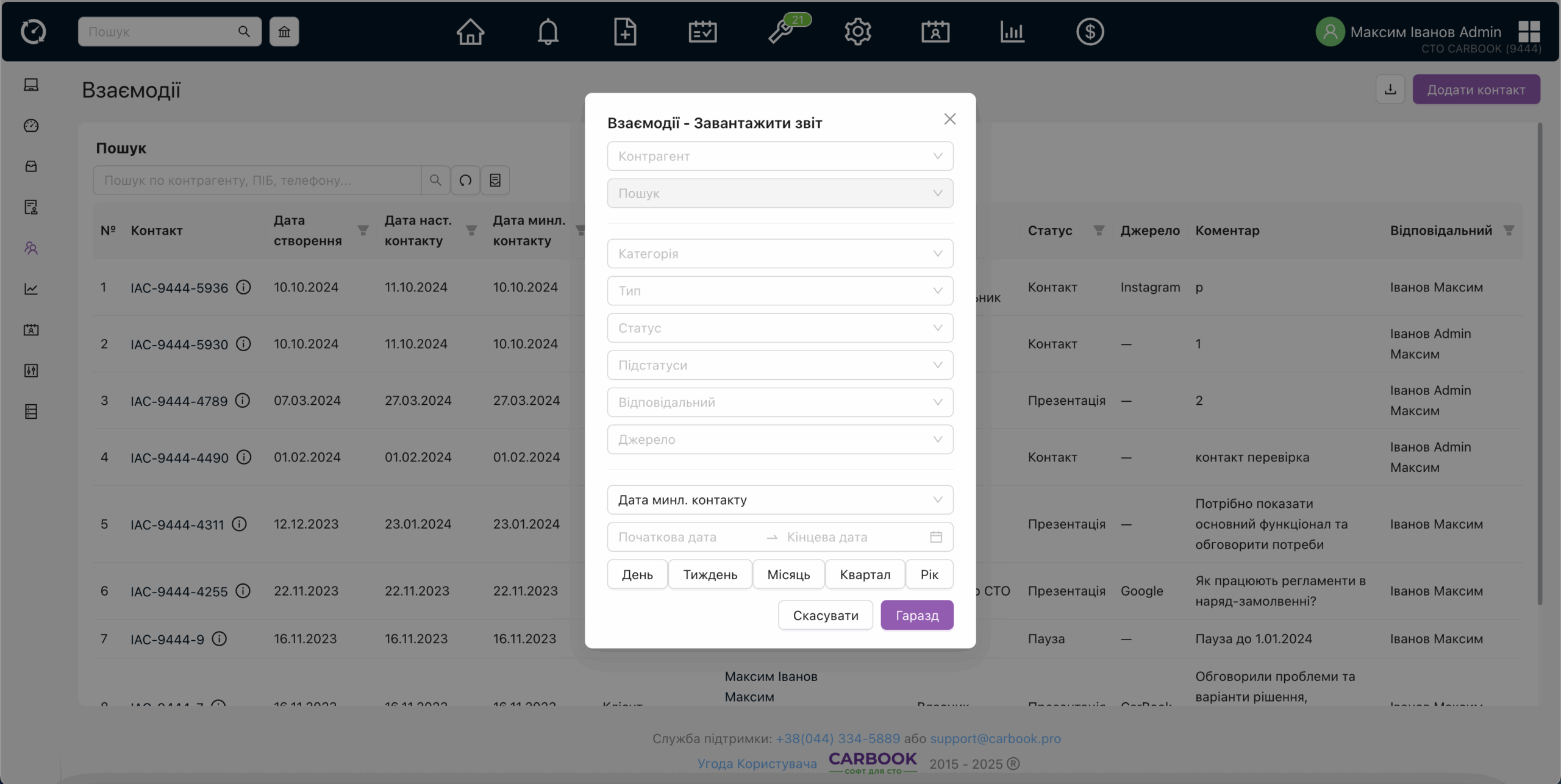This screenshot has width=1561, height=784.
Task: Open the settings gear icon
Action: point(857,32)
